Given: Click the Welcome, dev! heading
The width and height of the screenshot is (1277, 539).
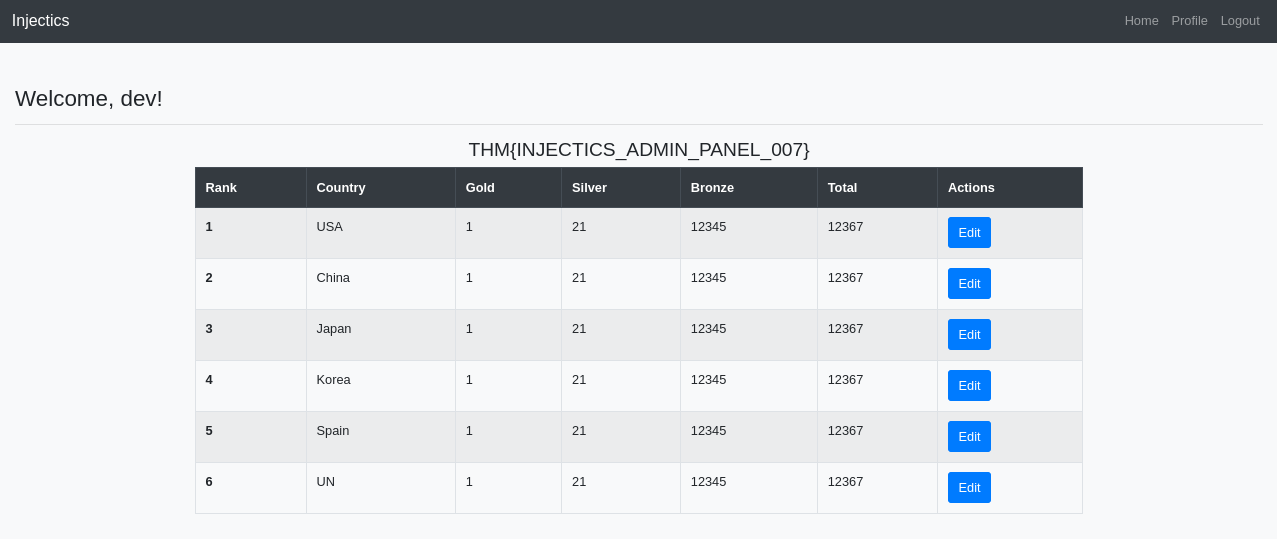Looking at the screenshot, I should [89, 98].
